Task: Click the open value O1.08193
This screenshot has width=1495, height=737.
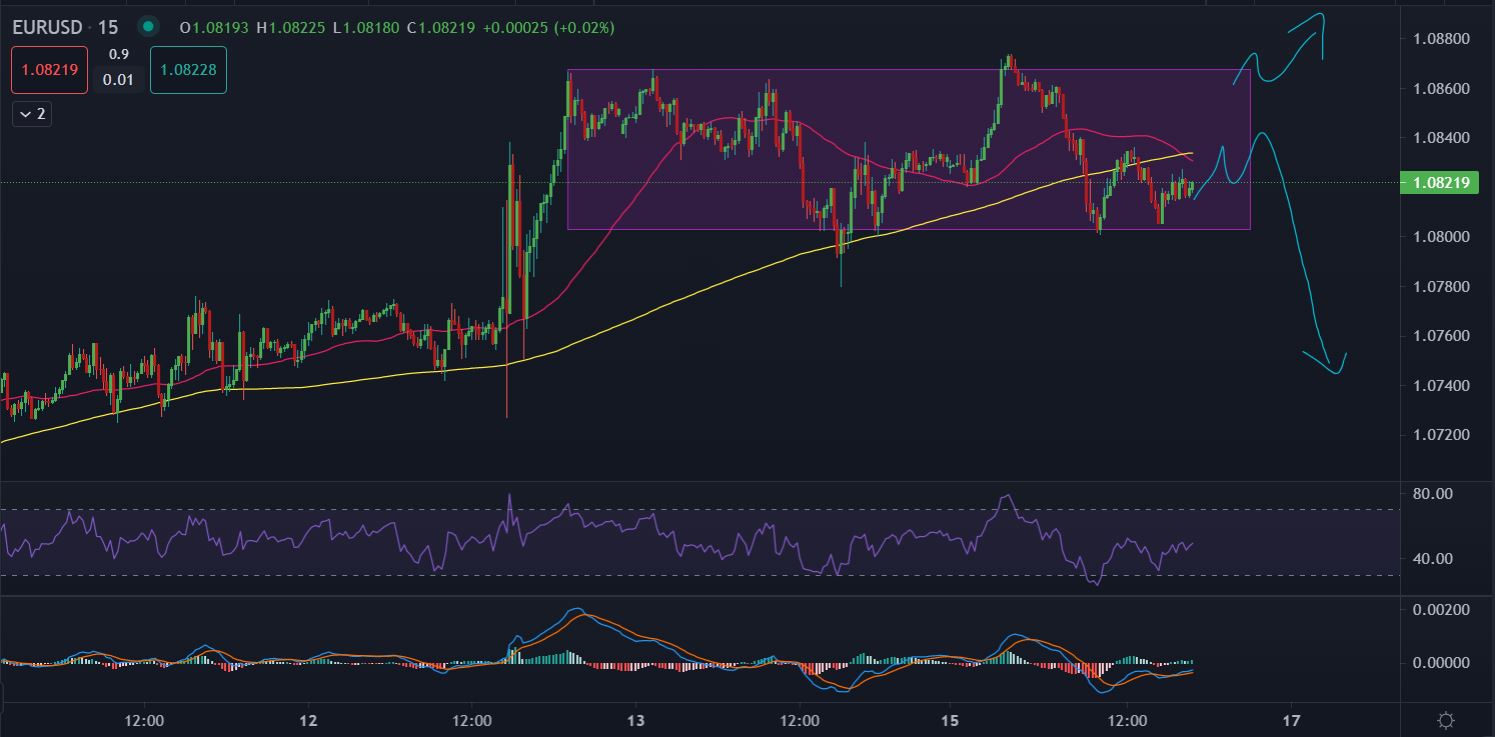Action: (215, 28)
